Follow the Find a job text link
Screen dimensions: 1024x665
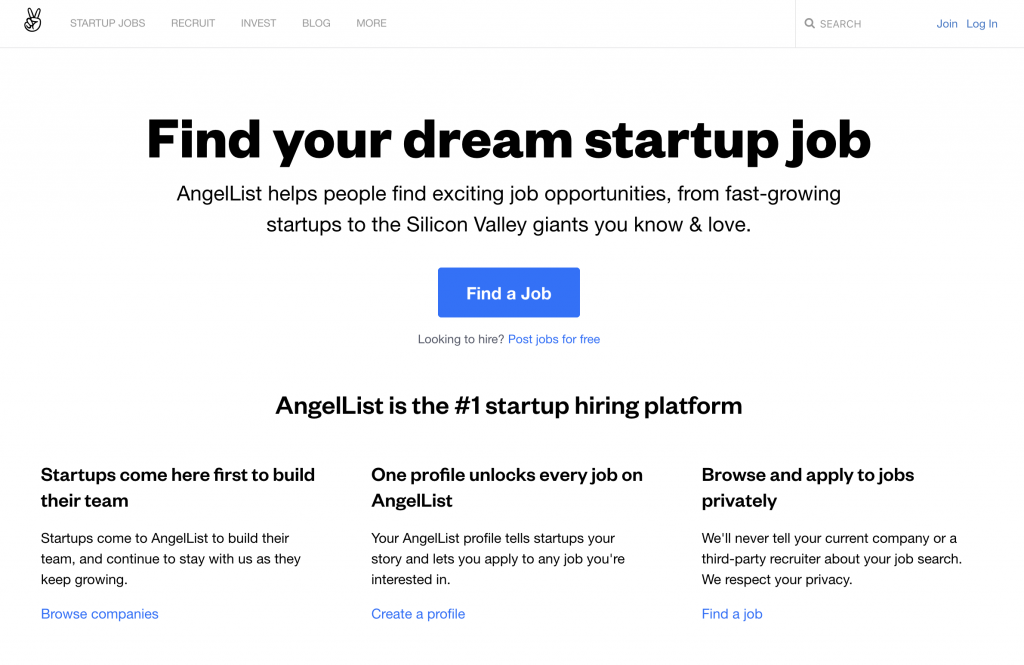(x=732, y=614)
